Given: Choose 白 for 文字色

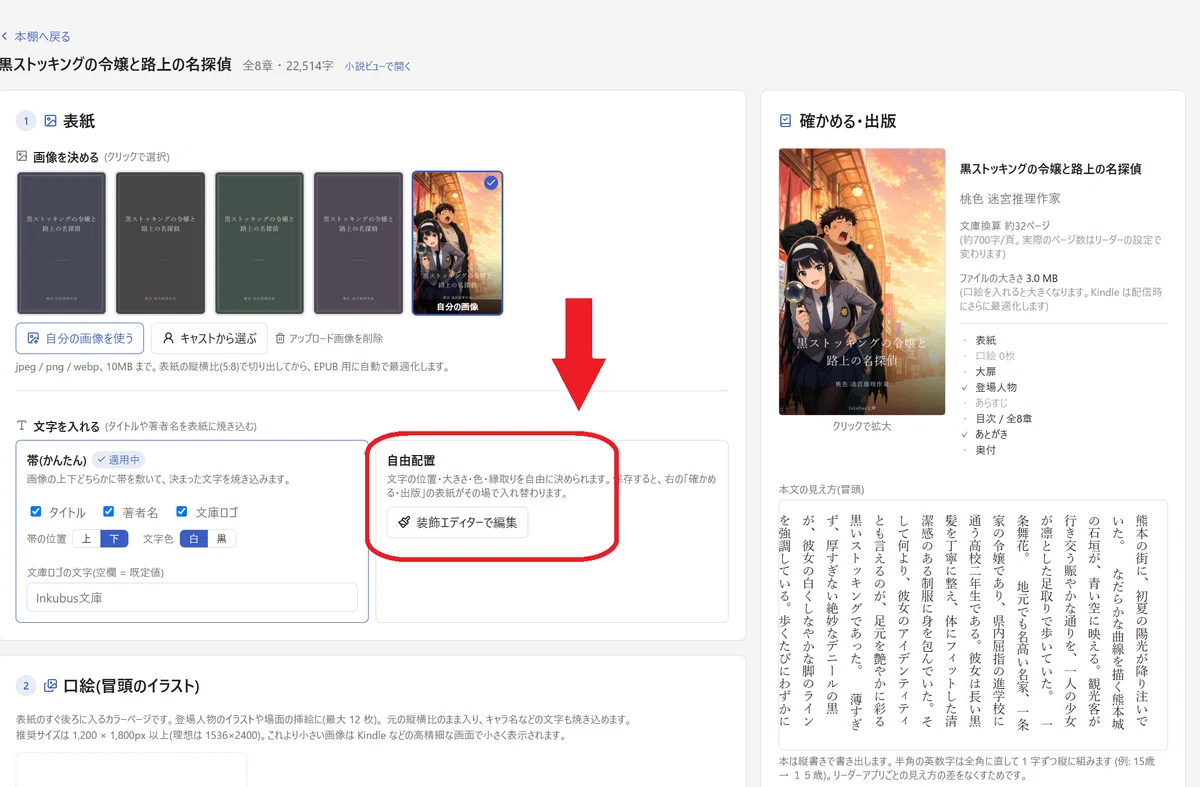Looking at the screenshot, I should point(193,538).
